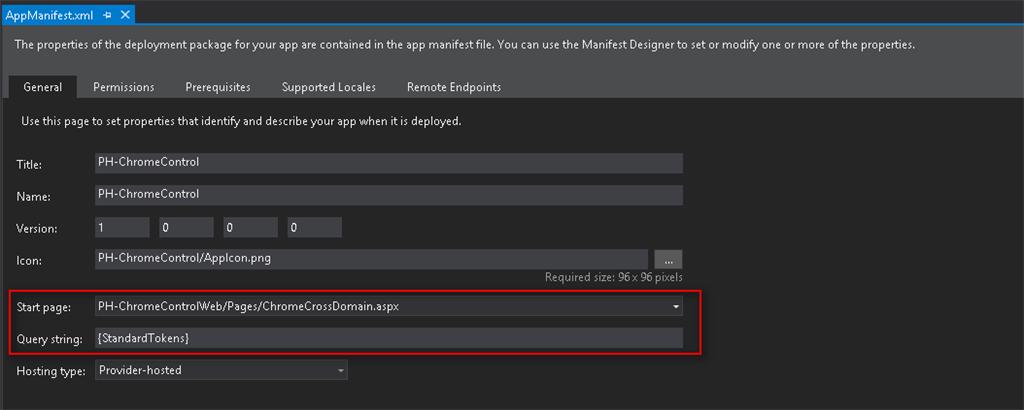Open the Permissions tab
Image resolution: width=1024 pixels, height=410 pixels.
[x=124, y=87]
